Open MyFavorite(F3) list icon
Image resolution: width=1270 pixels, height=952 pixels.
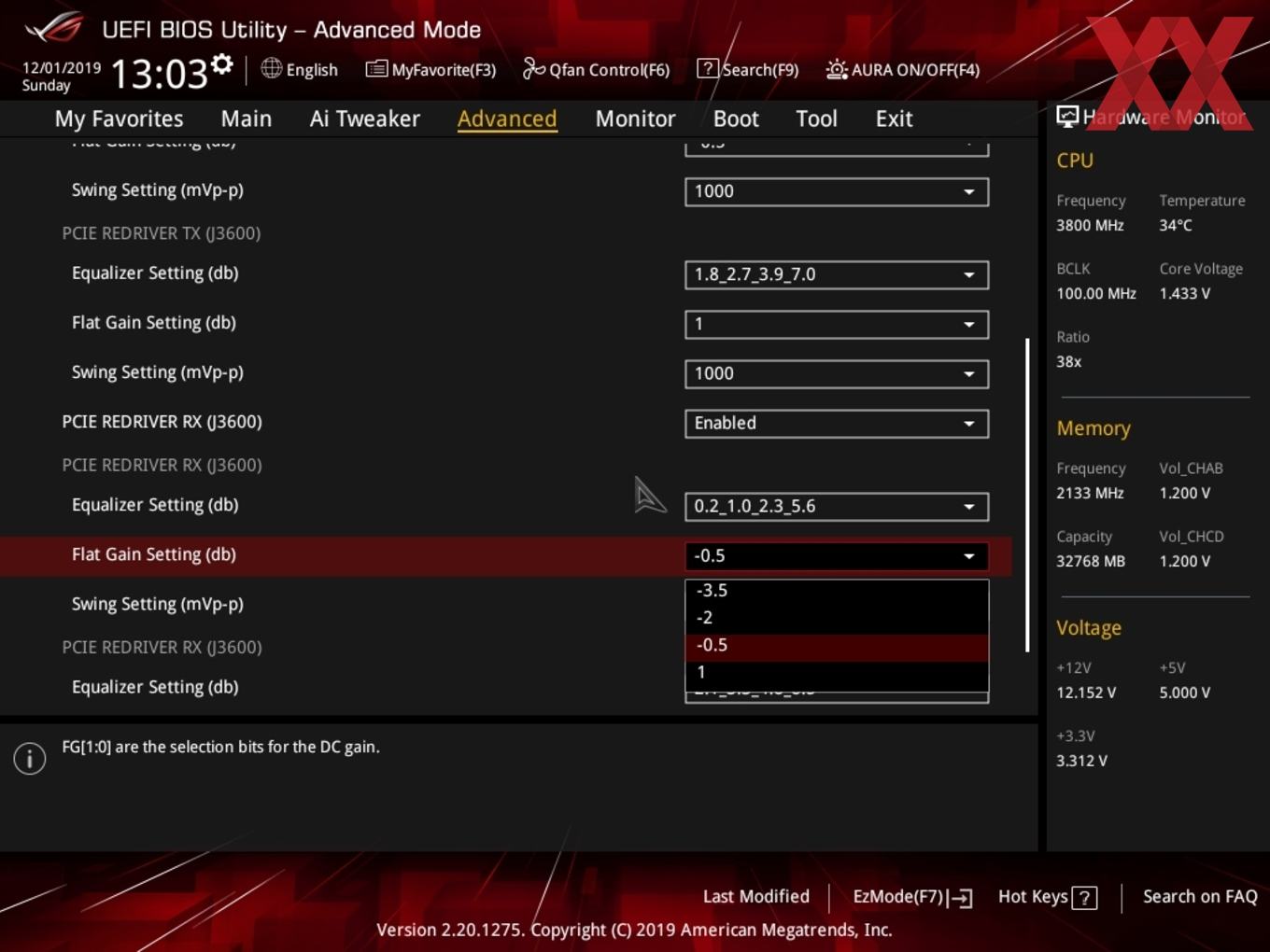click(x=376, y=69)
